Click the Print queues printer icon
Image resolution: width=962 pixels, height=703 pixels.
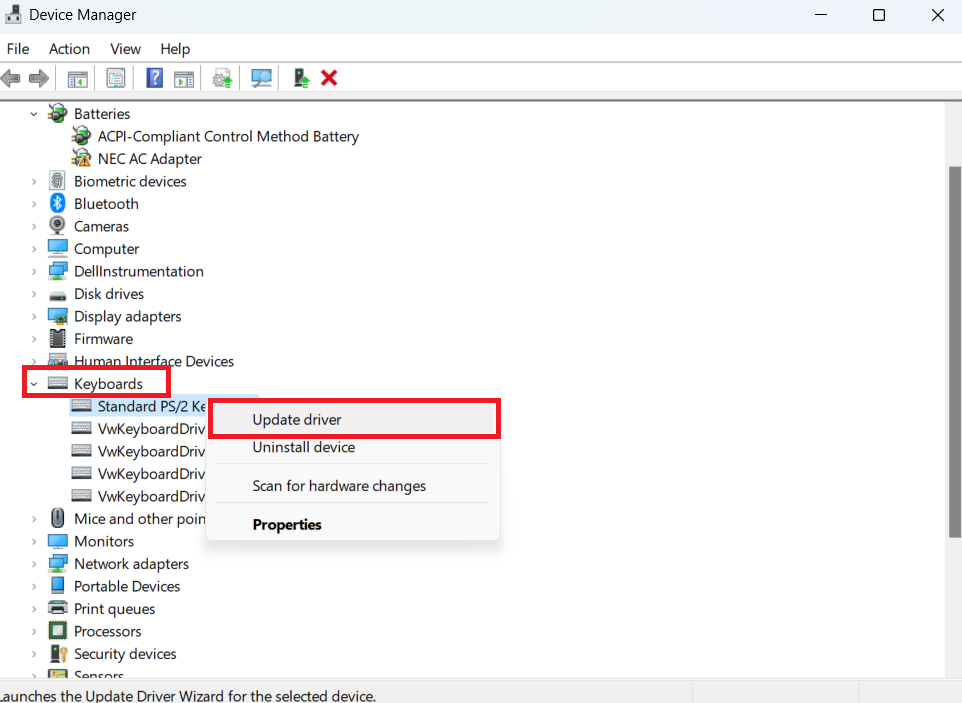pyautogui.click(x=58, y=608)
